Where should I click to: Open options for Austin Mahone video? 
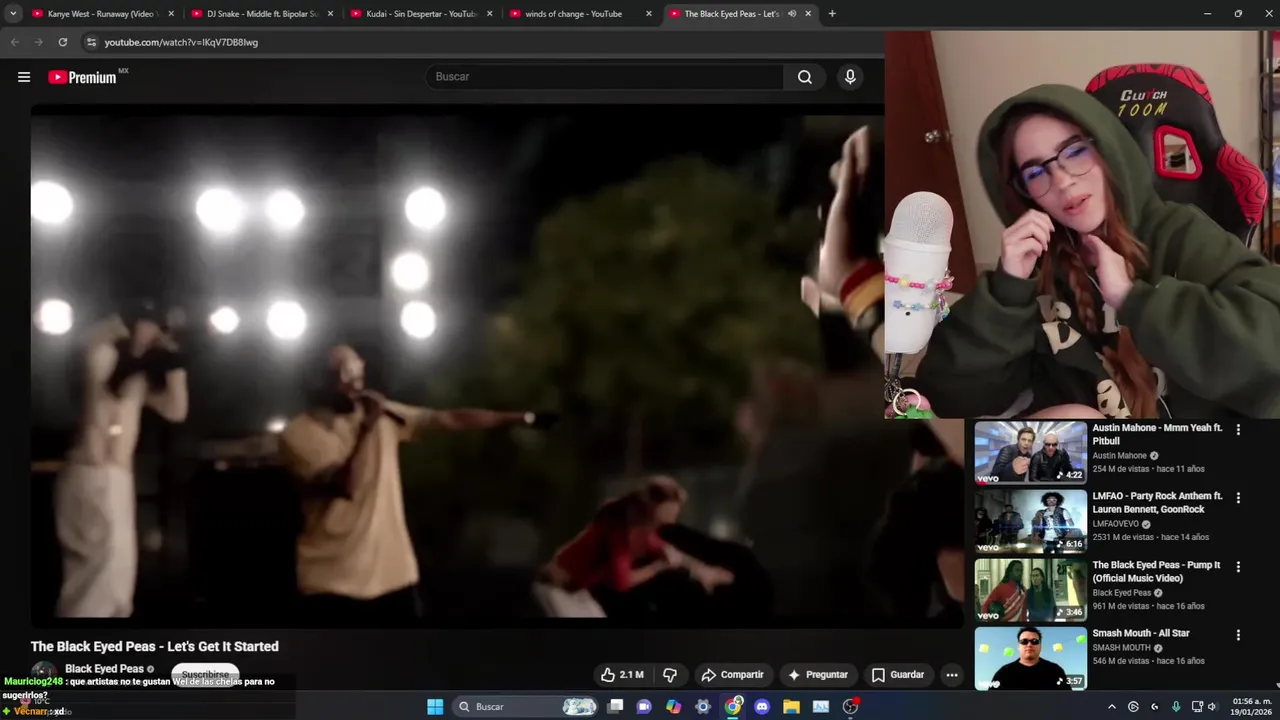coord(1238,430)
